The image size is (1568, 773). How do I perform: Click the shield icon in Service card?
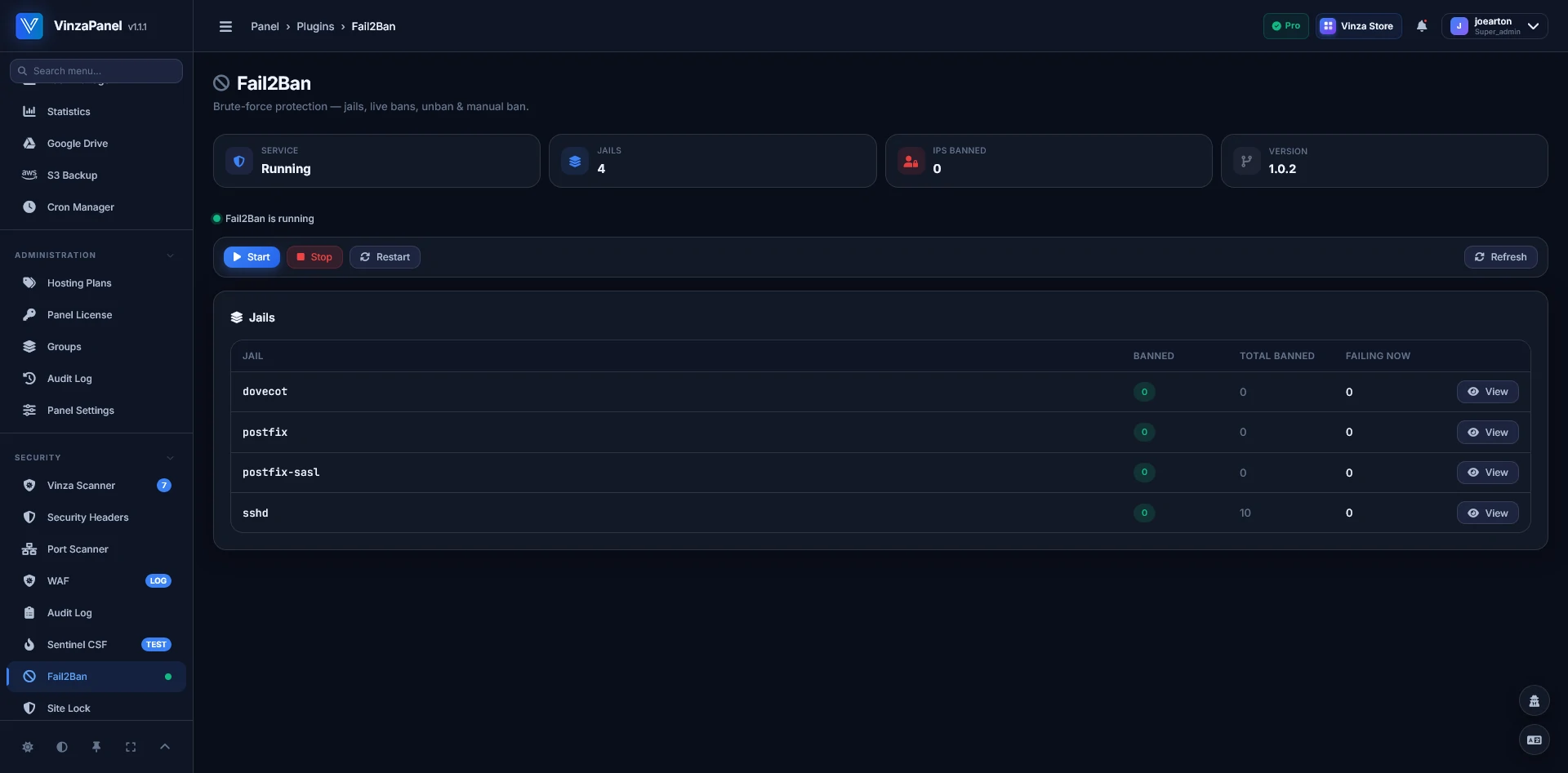[239, 161]
